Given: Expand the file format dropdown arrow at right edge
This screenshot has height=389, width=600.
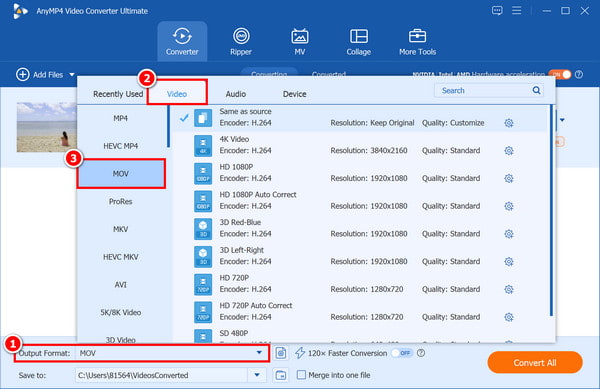Looking at the screenshot, I should (x=562, y=120).
